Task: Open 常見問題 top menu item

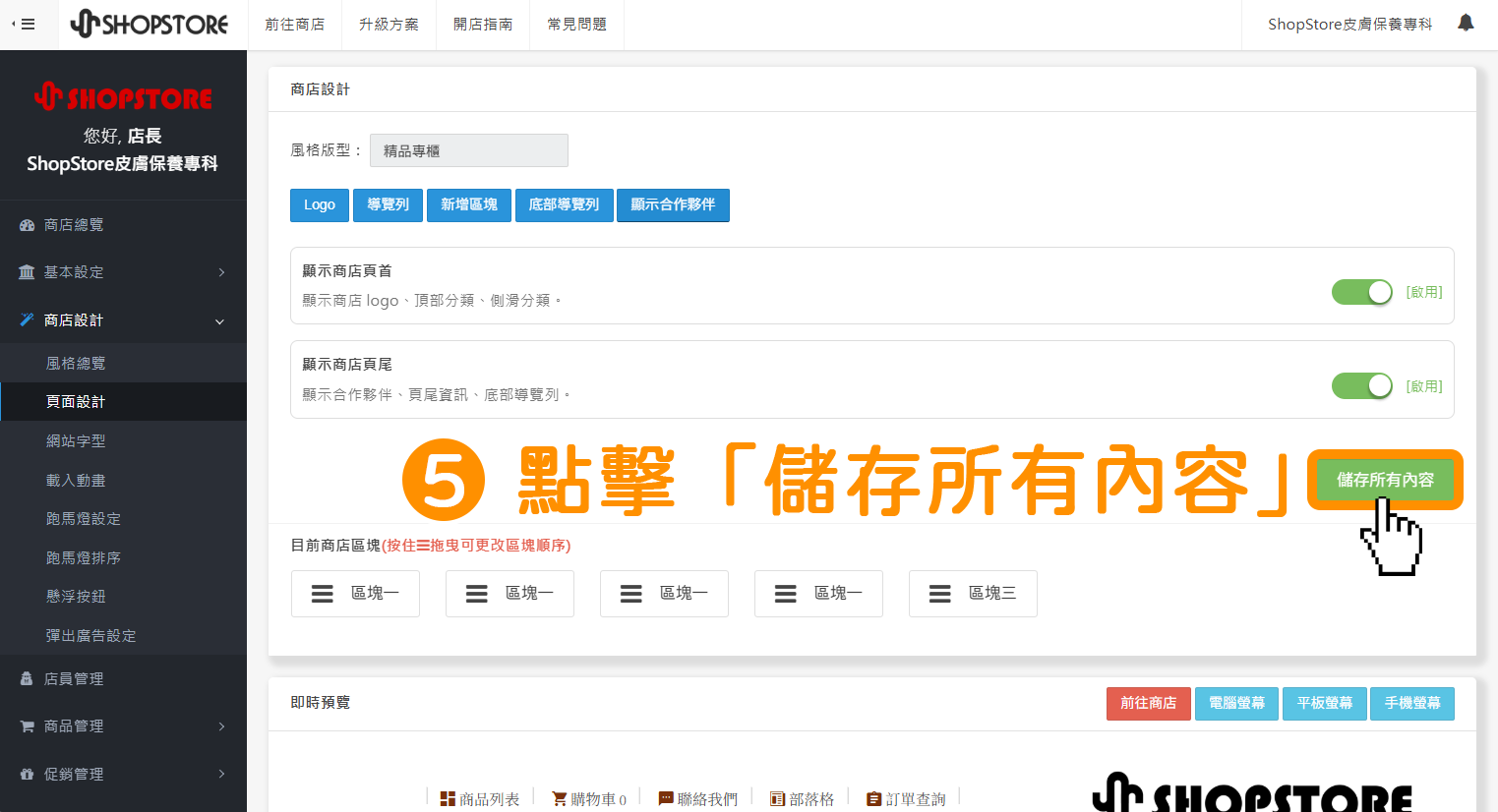Action: click(x=577, y=25)
